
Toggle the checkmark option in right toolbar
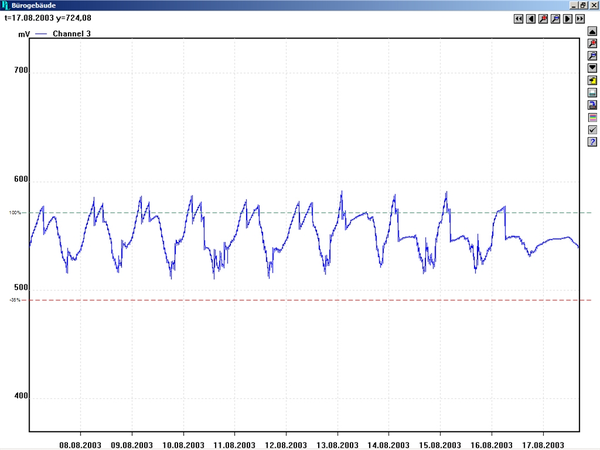click(x=592, y=129)
